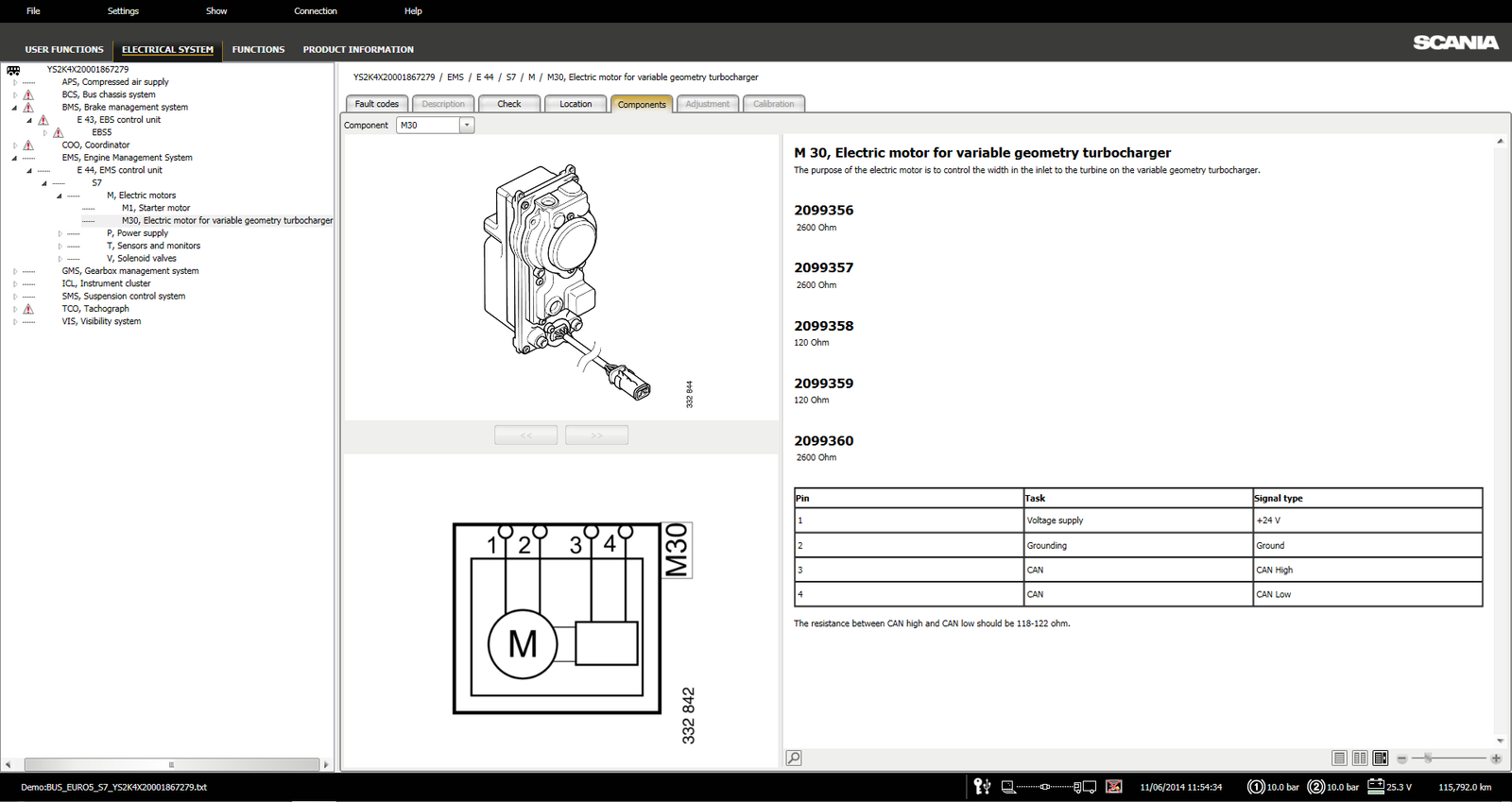Select M1, Starter motor in tree
Viewport: 1512px width, 802px height.
click(156, 208)
